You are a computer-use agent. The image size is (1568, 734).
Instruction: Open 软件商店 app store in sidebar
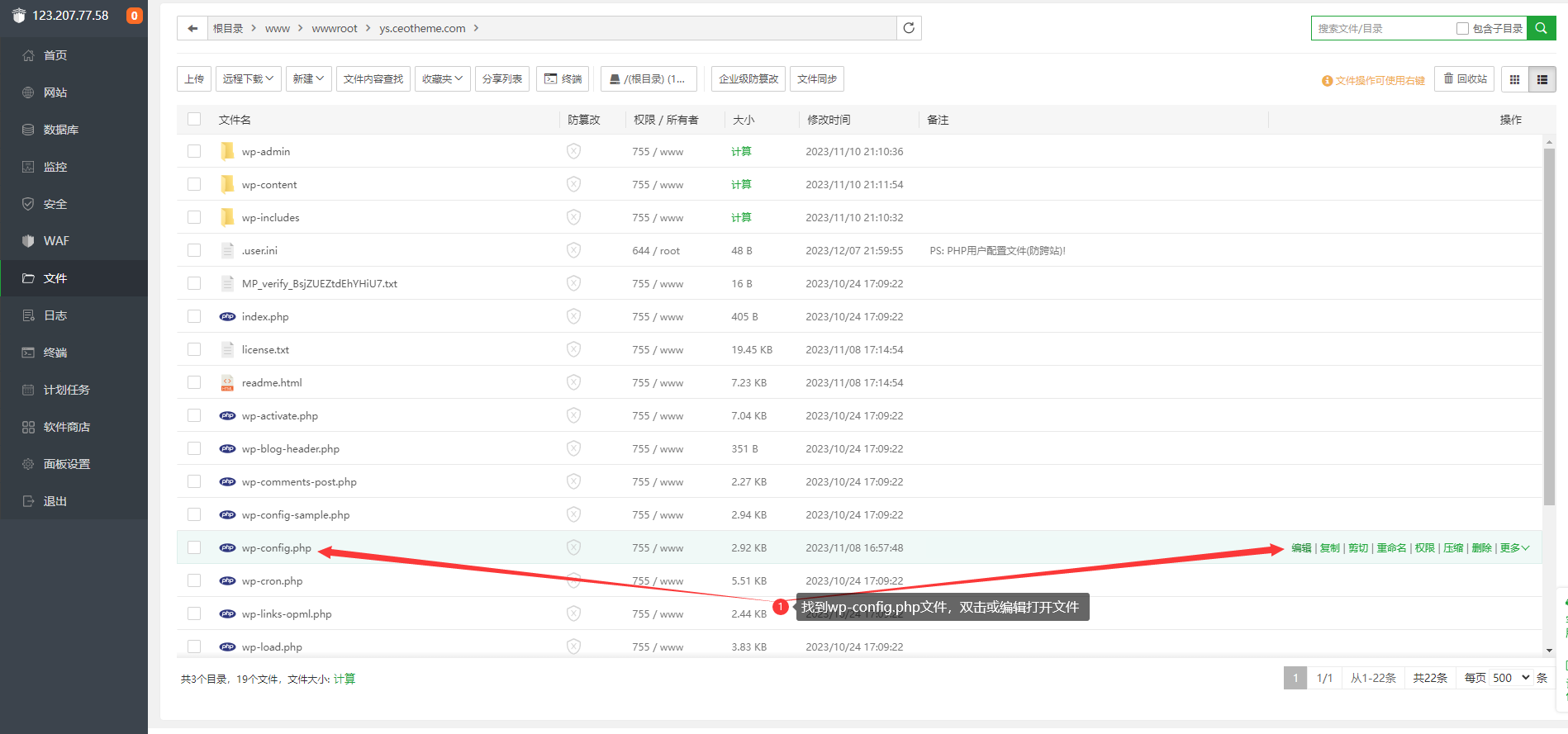pos(74,427)
